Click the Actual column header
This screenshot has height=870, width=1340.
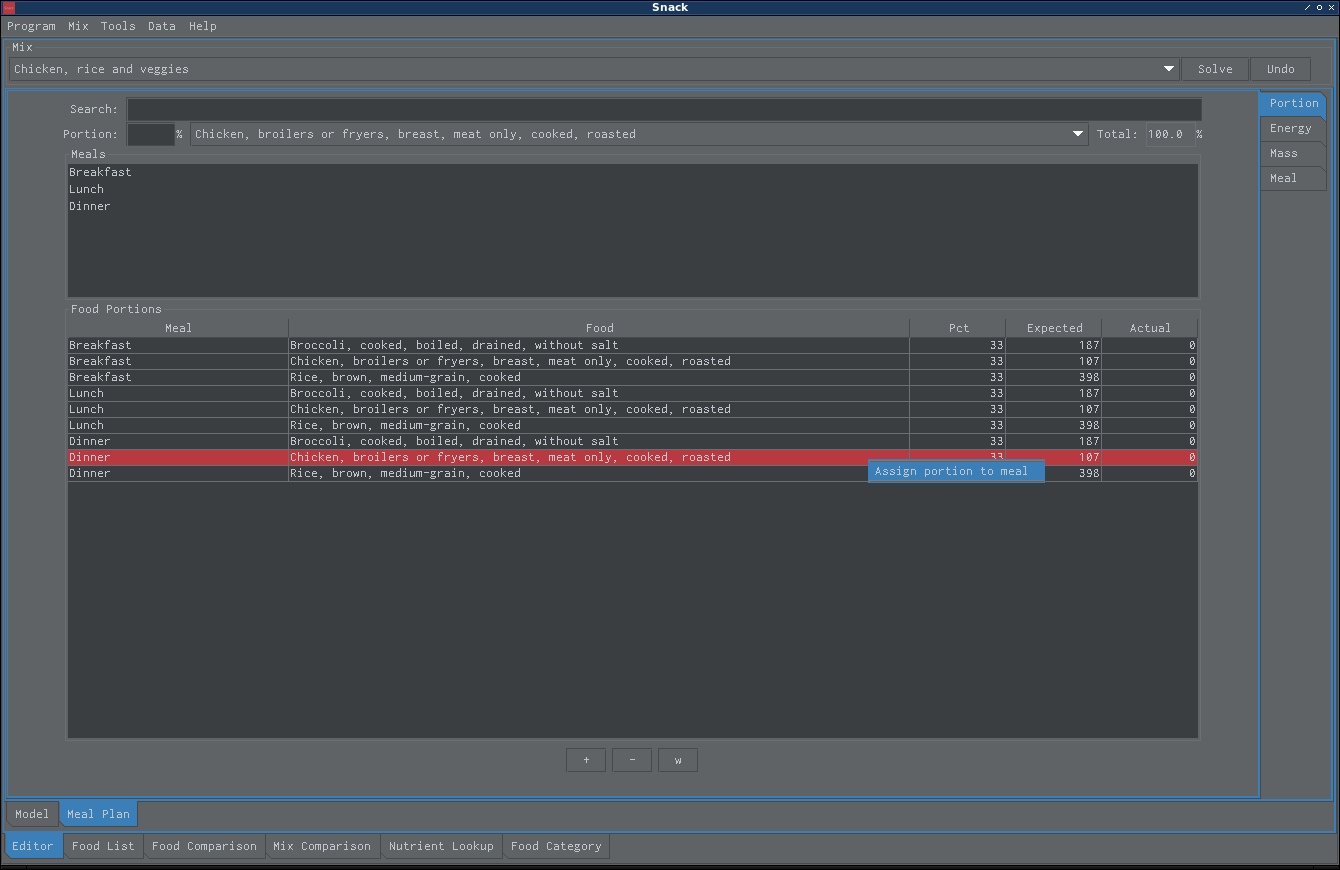click(1150, 328)
